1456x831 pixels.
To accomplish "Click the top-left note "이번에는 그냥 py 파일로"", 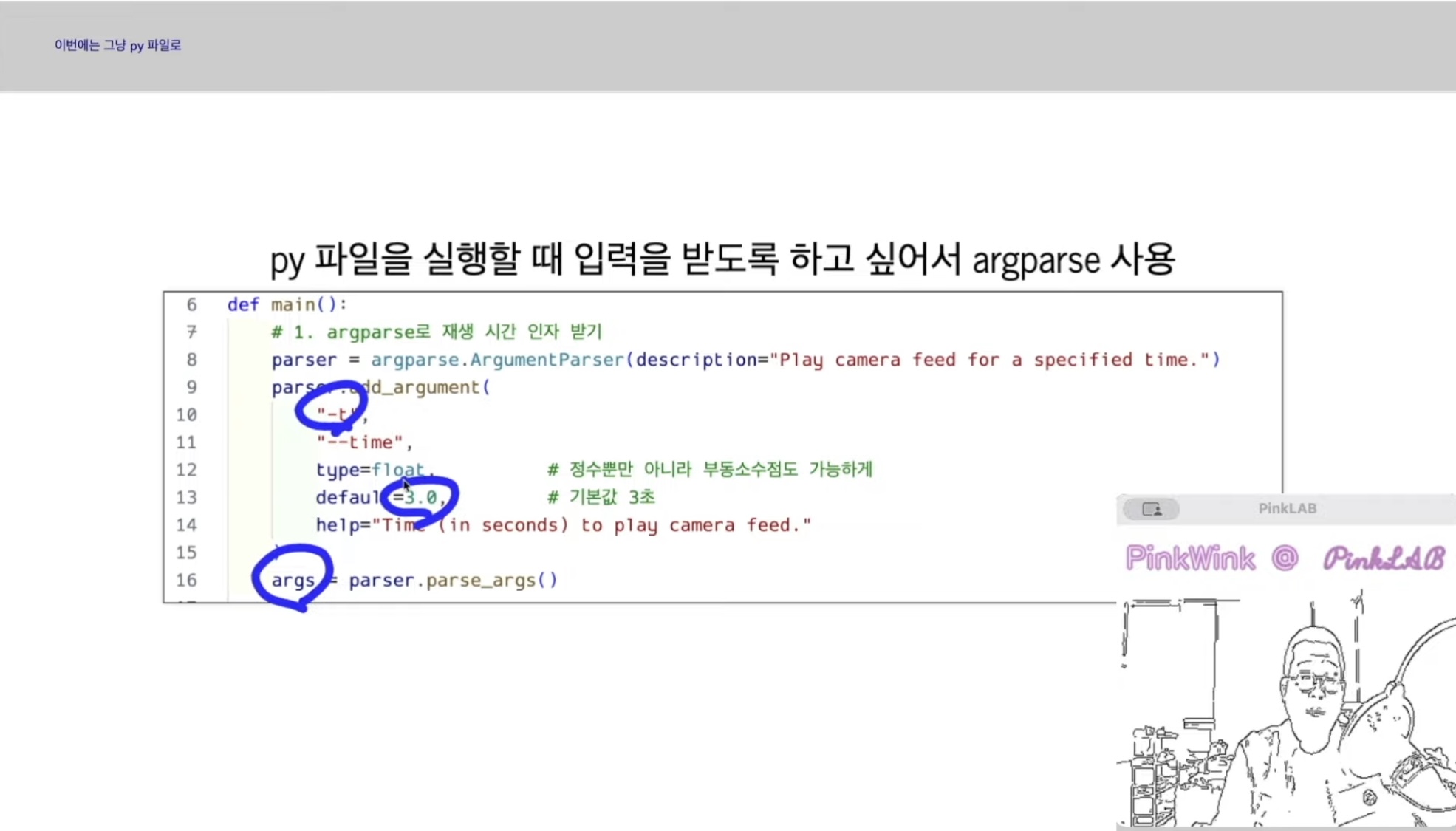I will pos(117,46).
